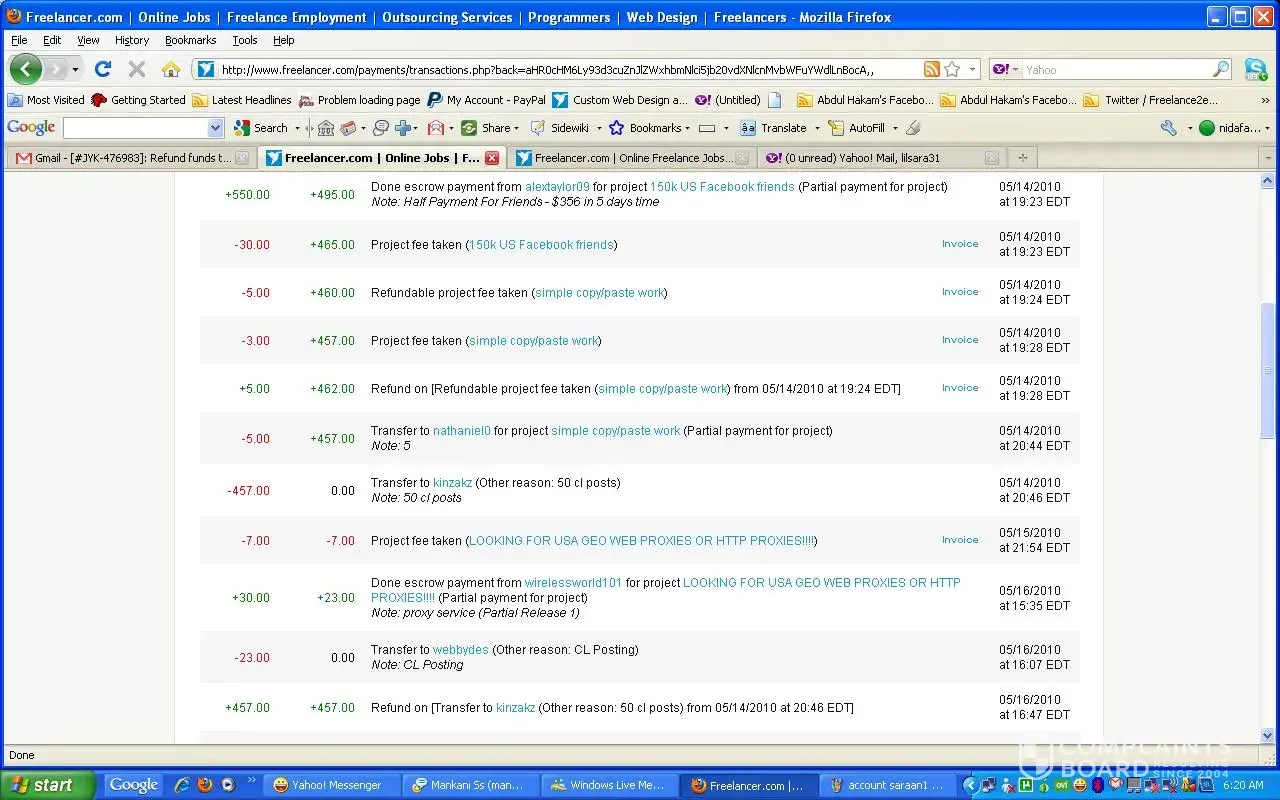Type in the Google Toolbar search field
The height and width of the screenshot is (800, 1280).
[135, 128]
